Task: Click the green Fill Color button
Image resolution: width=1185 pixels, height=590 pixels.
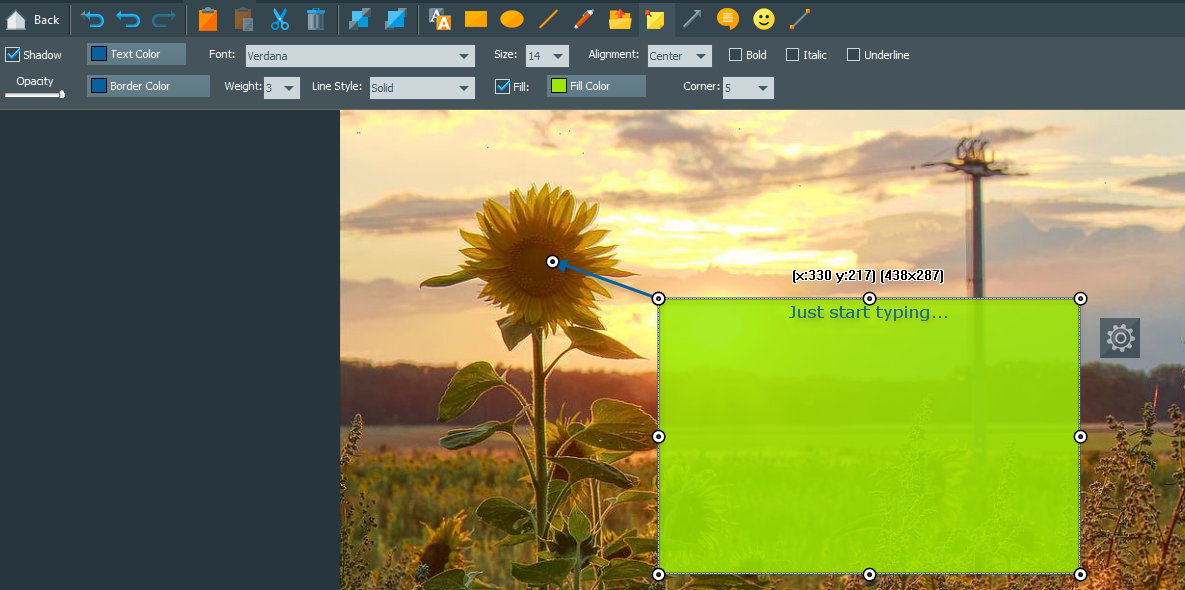Action: pyautogui.click(x=596, y=86)
